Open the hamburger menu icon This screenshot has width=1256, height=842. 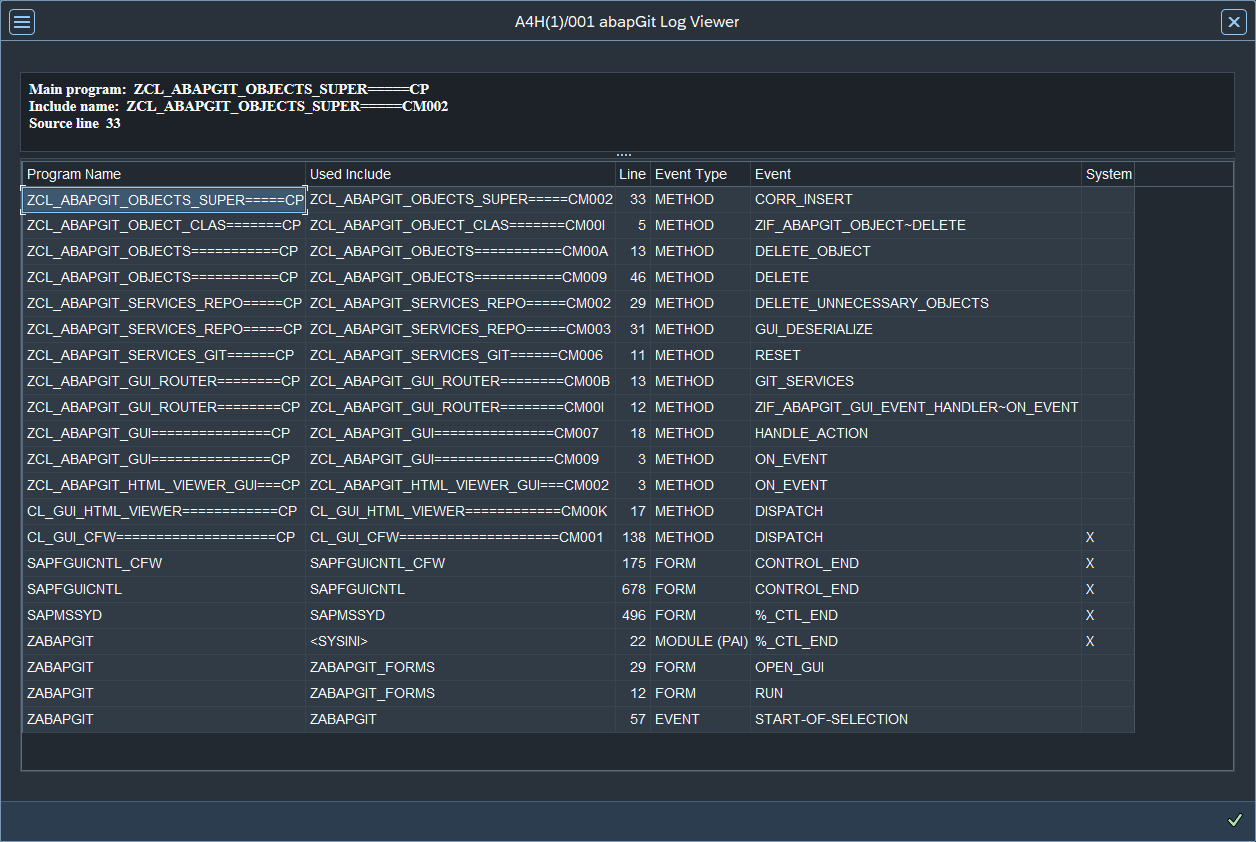tap(22, 22)
